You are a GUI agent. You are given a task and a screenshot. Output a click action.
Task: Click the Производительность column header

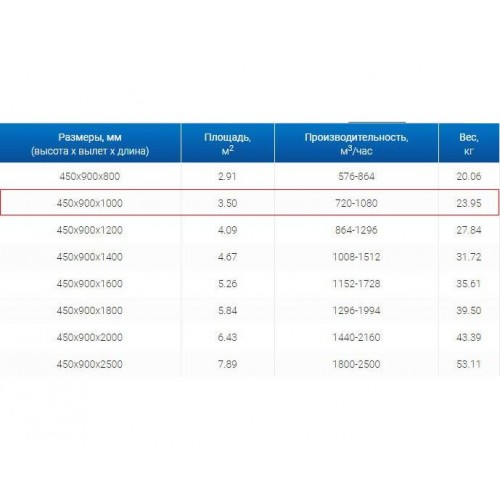(x=356, y=143)
